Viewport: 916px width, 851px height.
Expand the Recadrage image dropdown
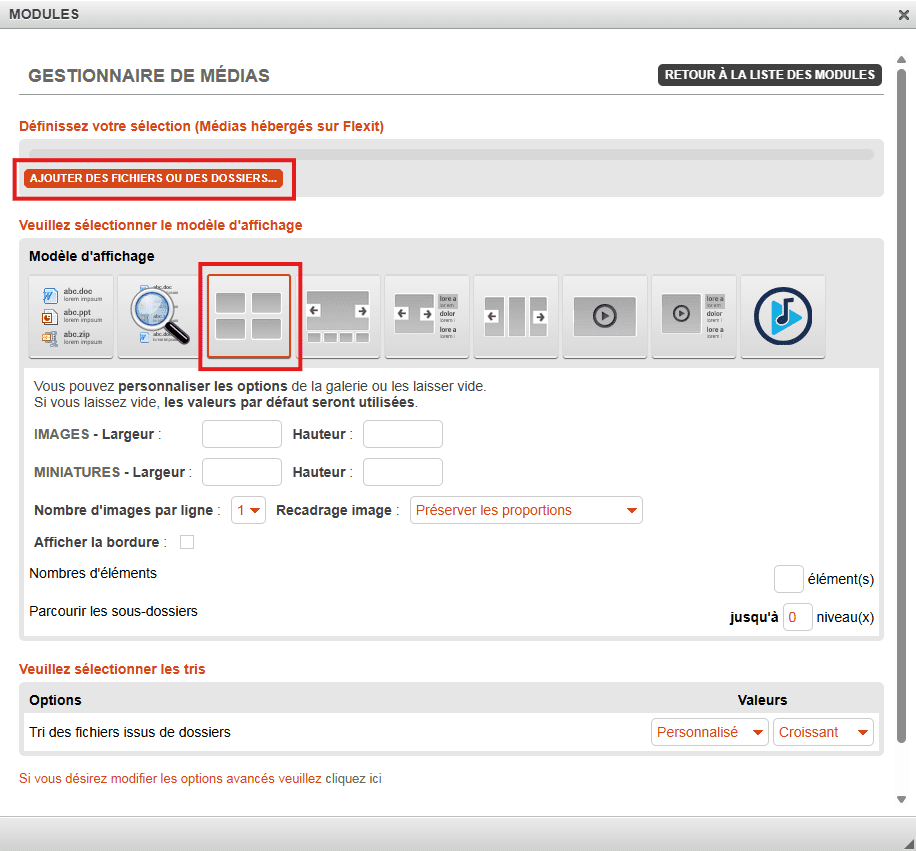click(x=526, y=510)
